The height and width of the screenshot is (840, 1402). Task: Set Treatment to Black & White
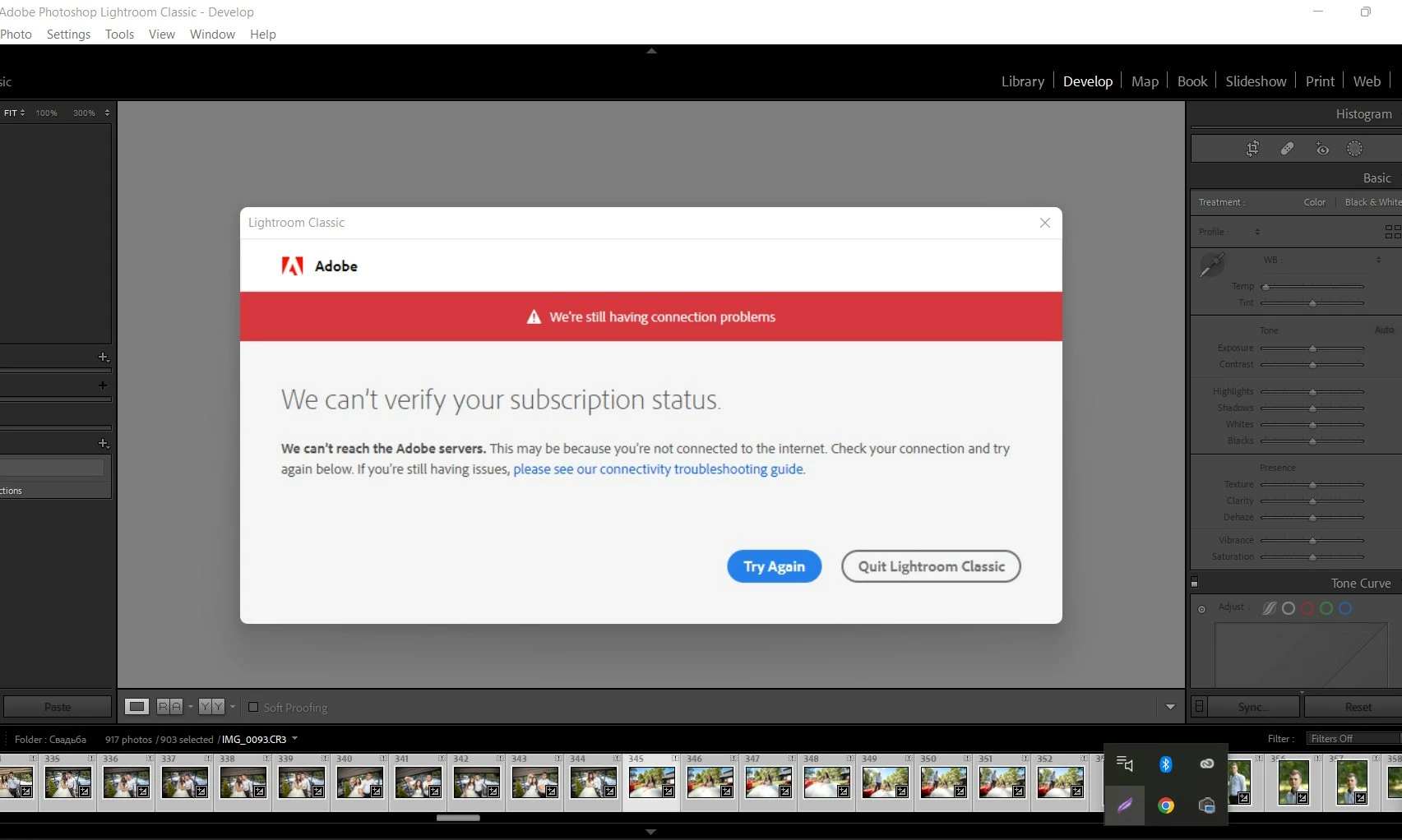(x=1372, y=202)
